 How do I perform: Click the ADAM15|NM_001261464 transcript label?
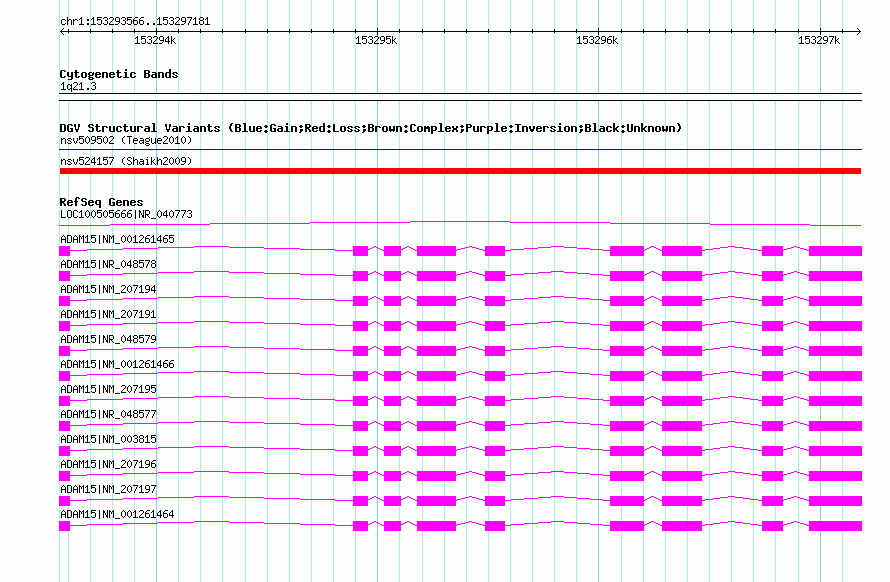coord(117,514)
